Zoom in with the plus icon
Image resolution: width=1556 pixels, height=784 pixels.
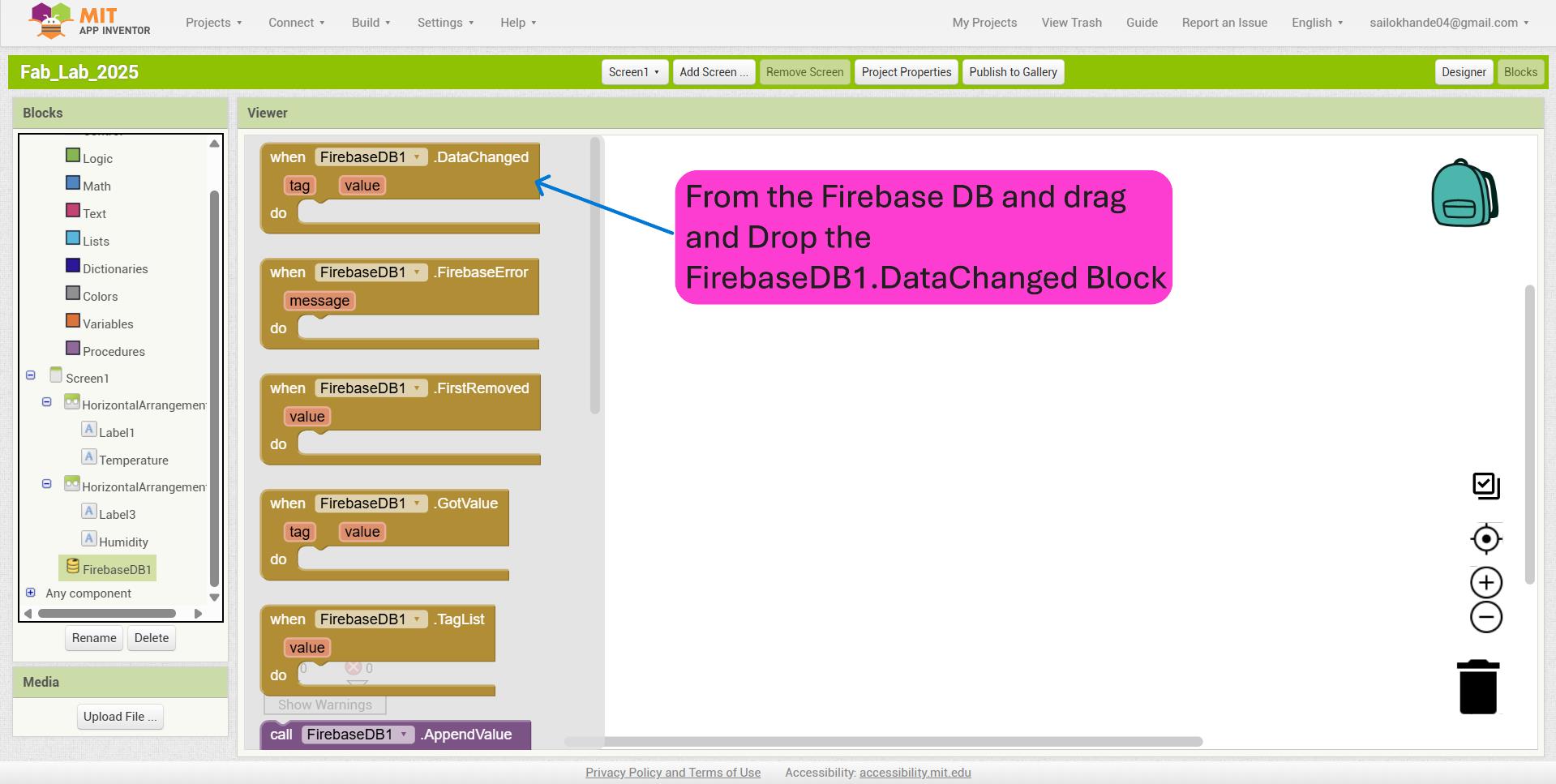[x=1485, y=582]
